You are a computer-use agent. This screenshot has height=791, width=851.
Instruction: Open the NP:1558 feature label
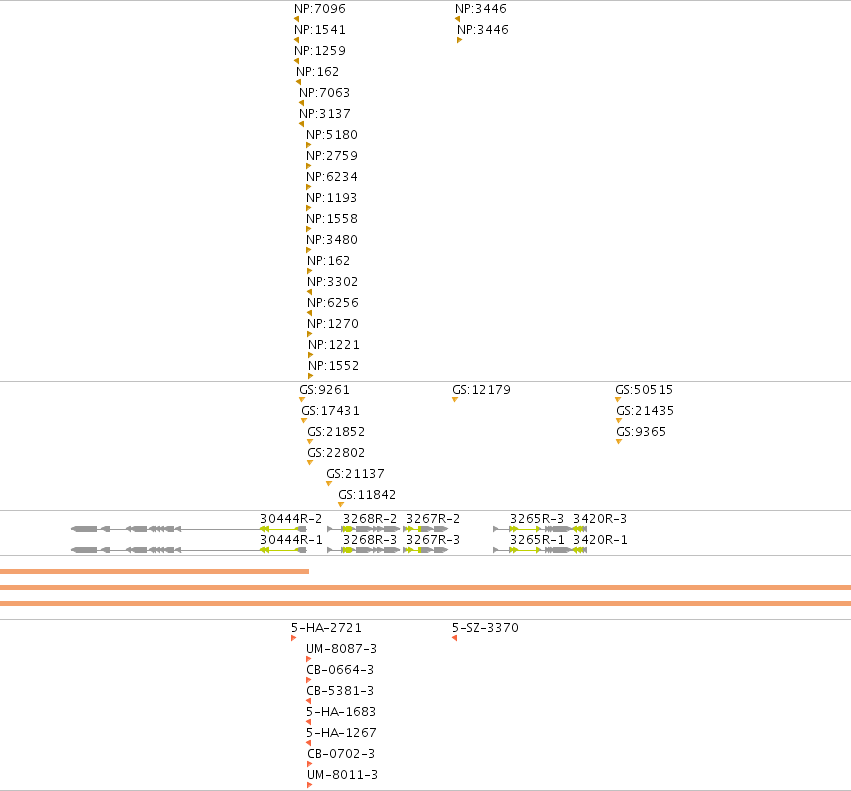(x=332, y=219)
